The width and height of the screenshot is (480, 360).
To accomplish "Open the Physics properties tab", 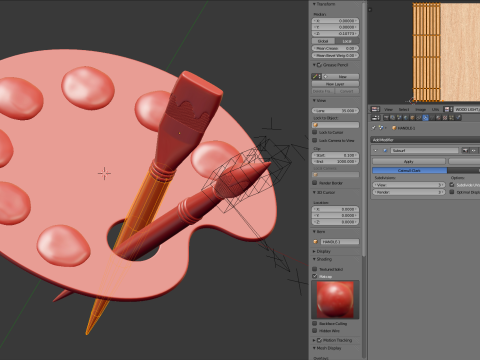I will pyautogui.click(x=458, y=118).
